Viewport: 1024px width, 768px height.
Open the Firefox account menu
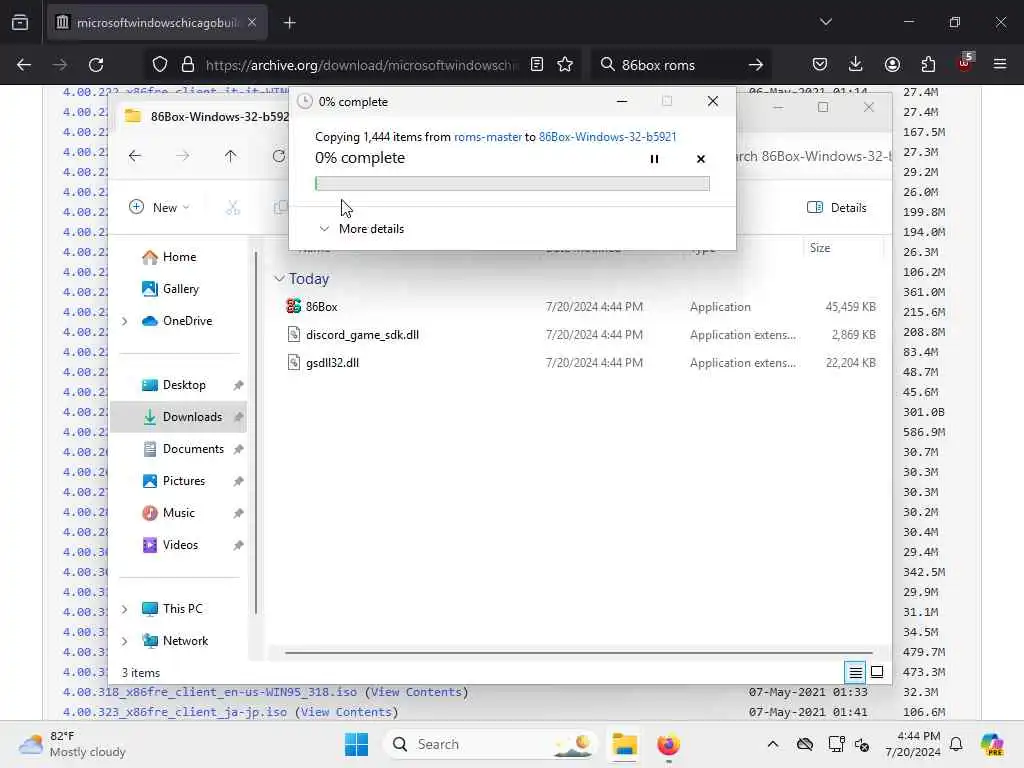892,65
